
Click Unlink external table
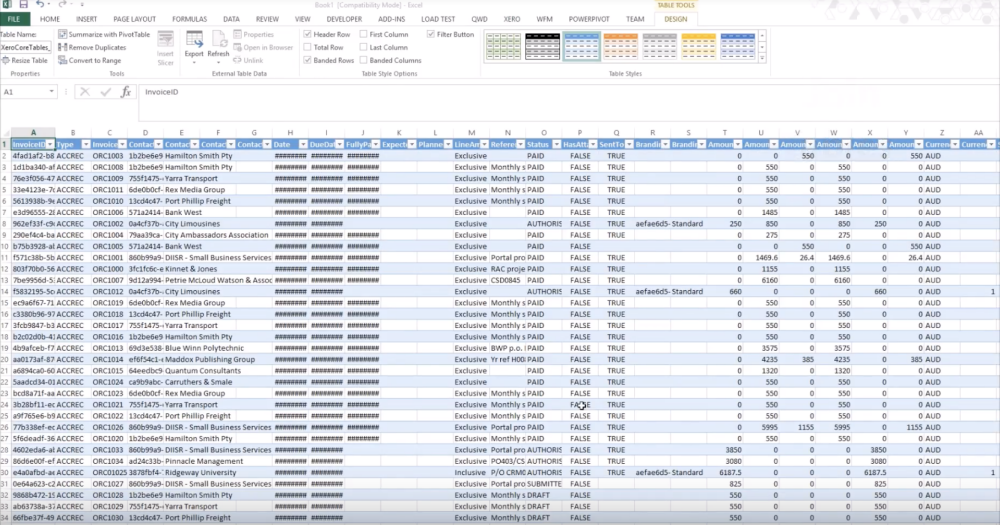tap(248, 61)
